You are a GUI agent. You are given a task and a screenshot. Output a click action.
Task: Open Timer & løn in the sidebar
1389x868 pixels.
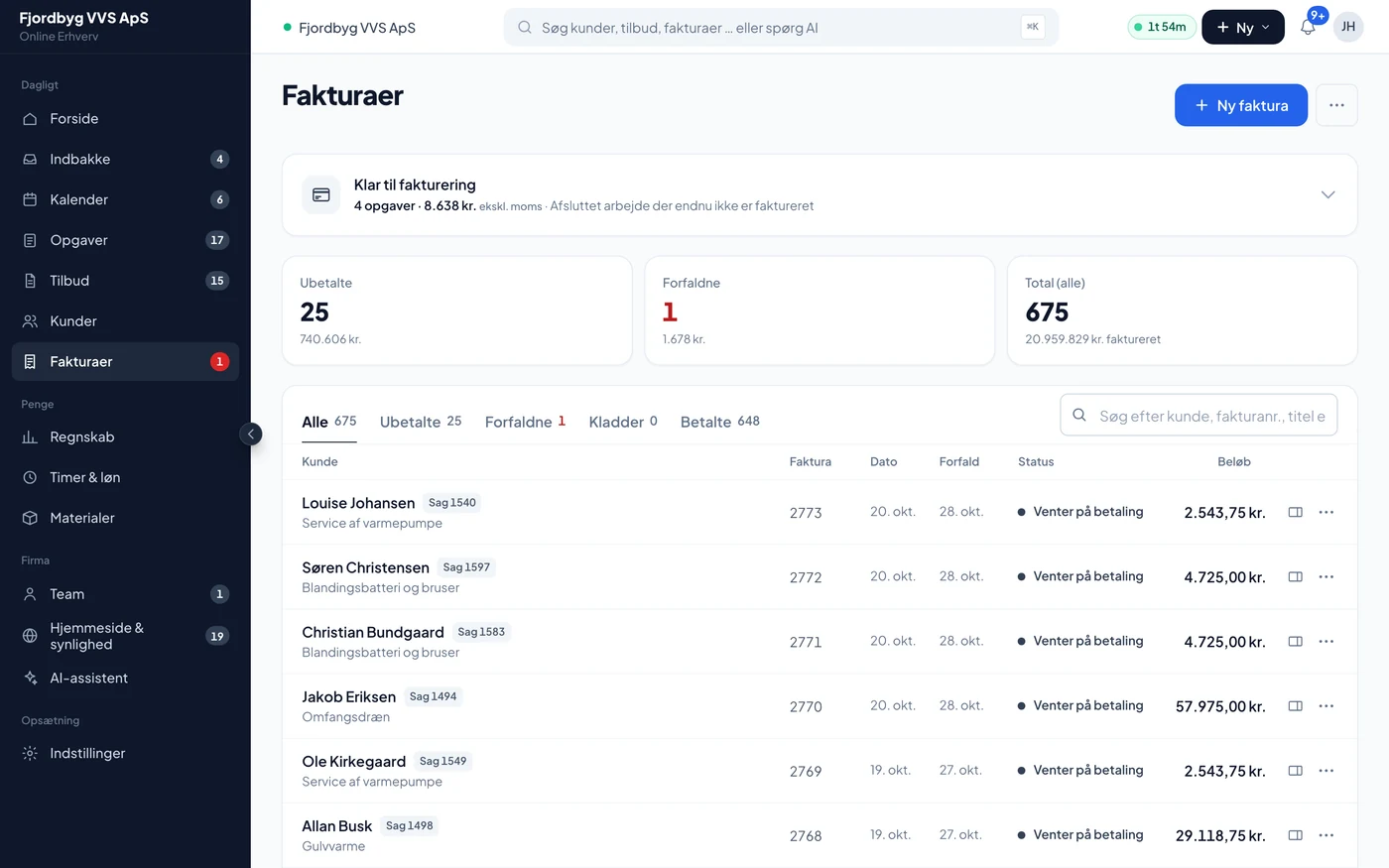(x=125, y=477)
